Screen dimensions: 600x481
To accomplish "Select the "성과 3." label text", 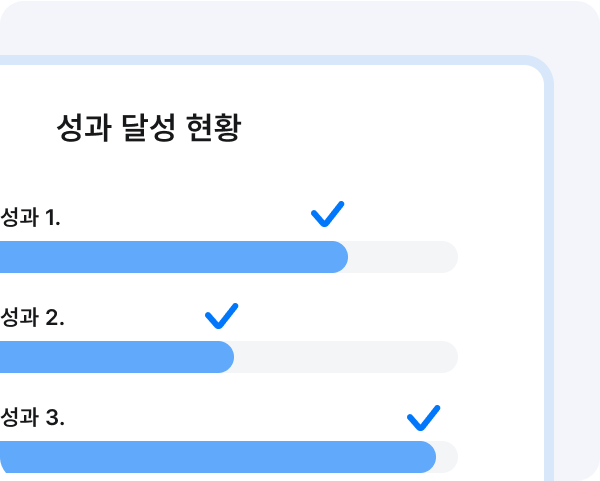I will click(32, 419).
